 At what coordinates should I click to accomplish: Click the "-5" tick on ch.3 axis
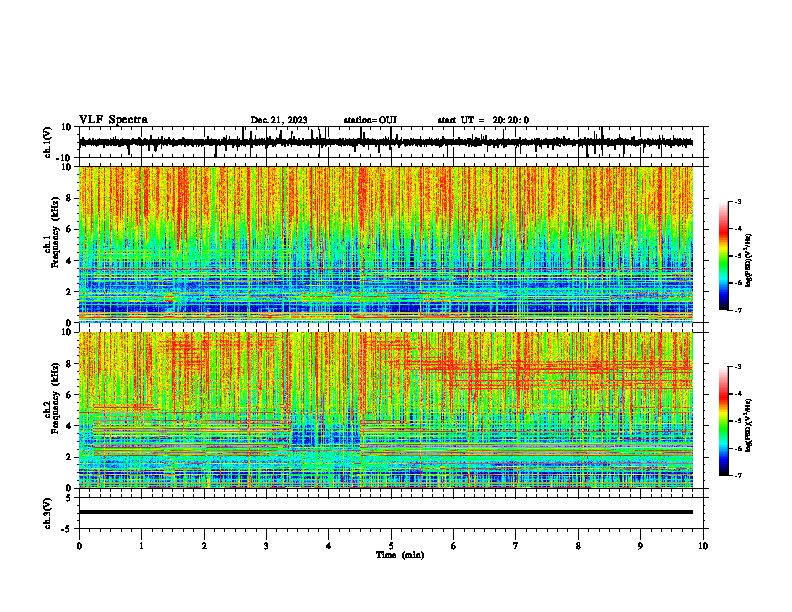67,529
